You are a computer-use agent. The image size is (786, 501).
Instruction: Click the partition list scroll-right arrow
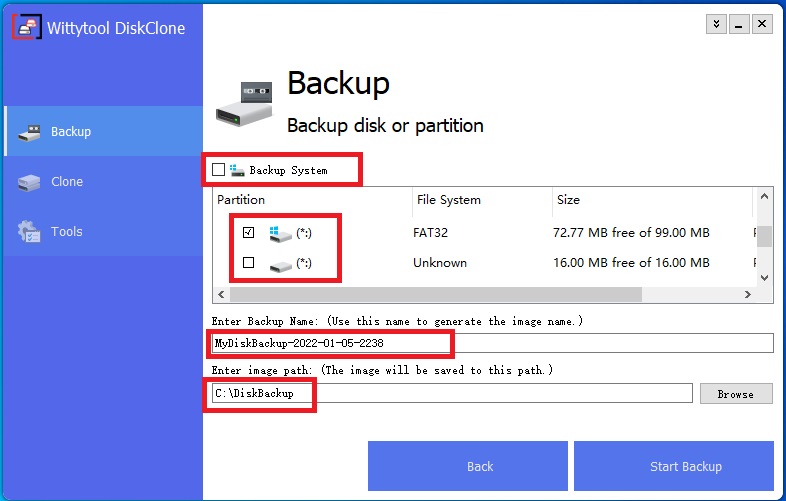[x=747, y=294]
